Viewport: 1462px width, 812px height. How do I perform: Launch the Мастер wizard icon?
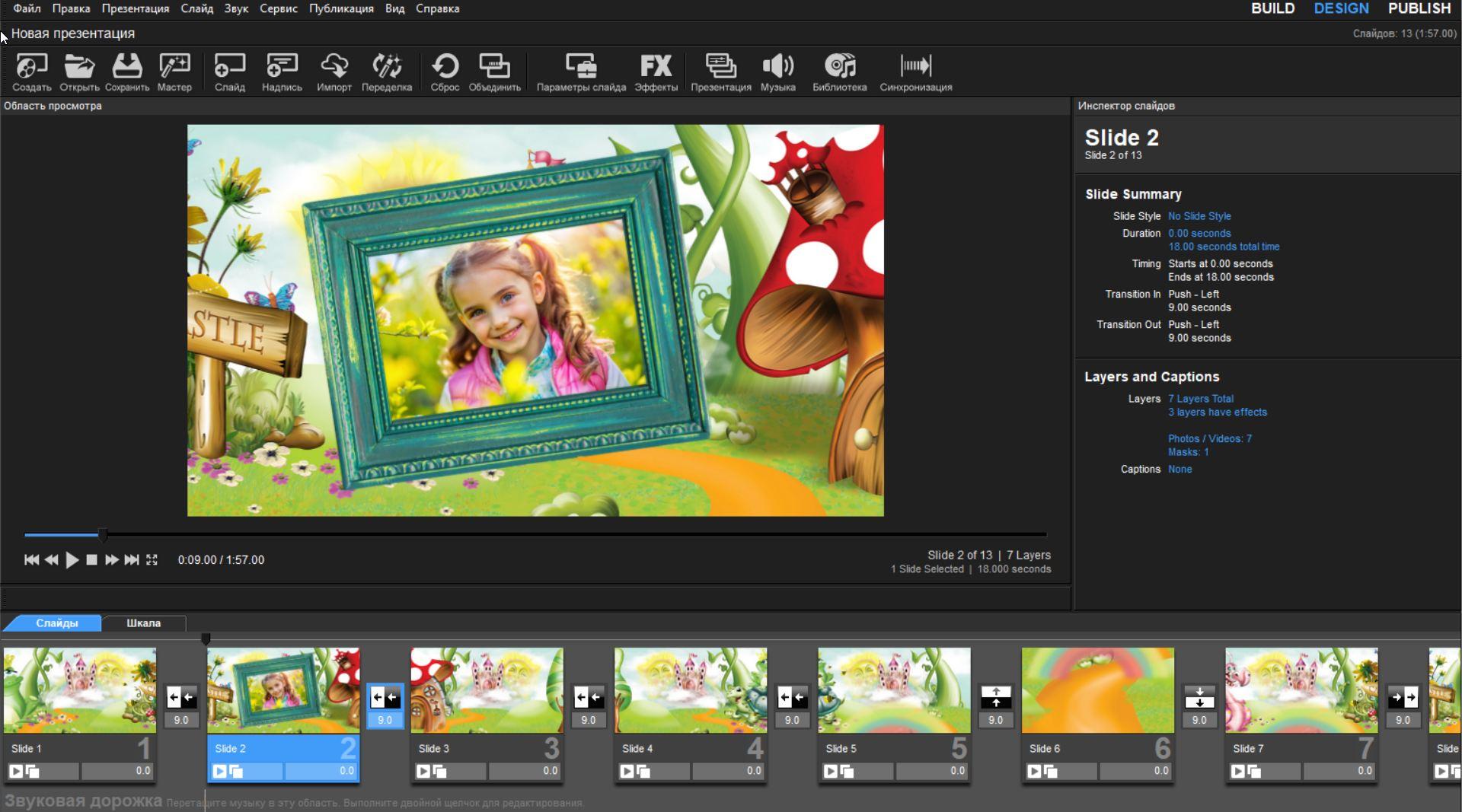tap(174, 72)
